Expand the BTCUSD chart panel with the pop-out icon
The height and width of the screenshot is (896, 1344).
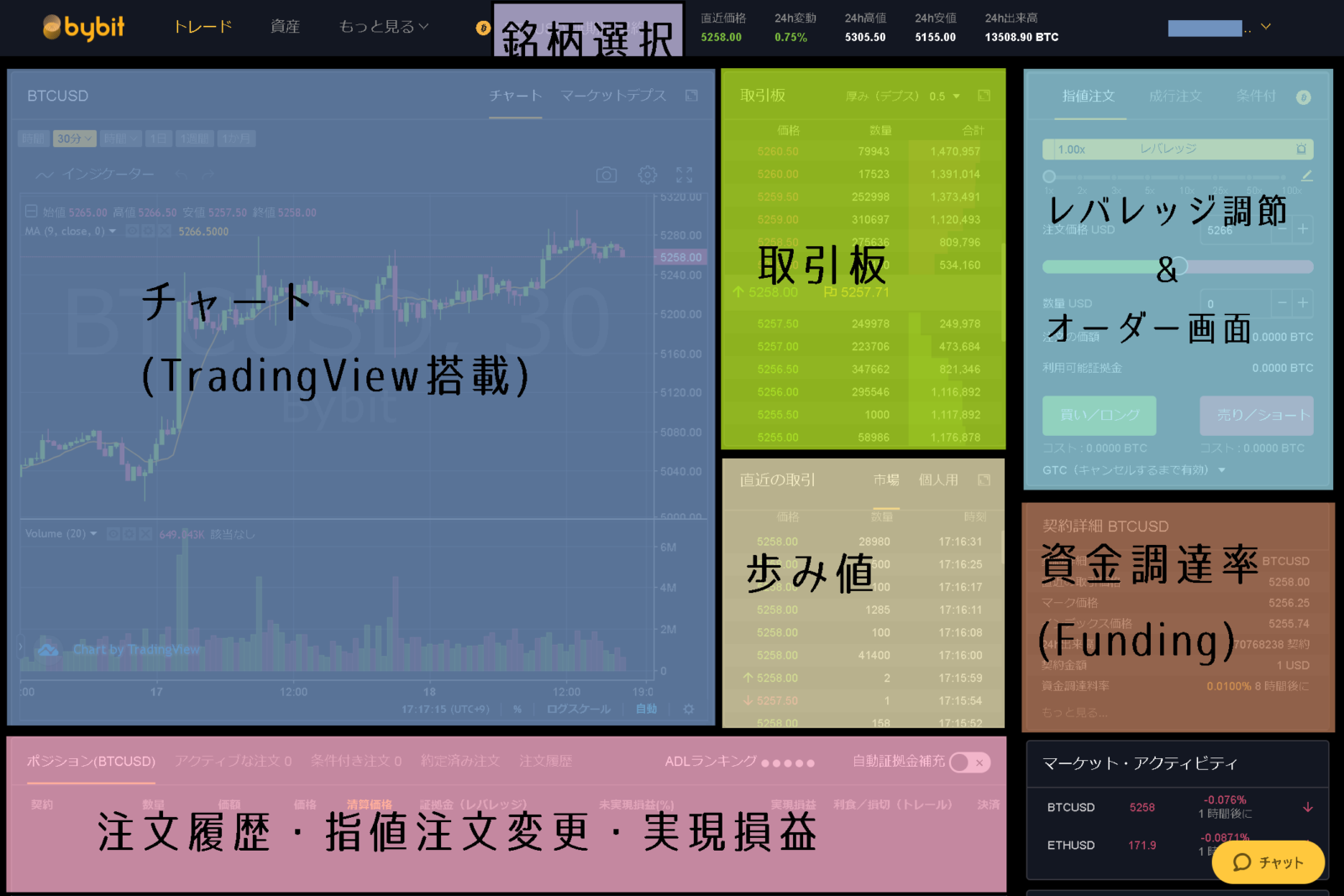[x=691, y=96]
